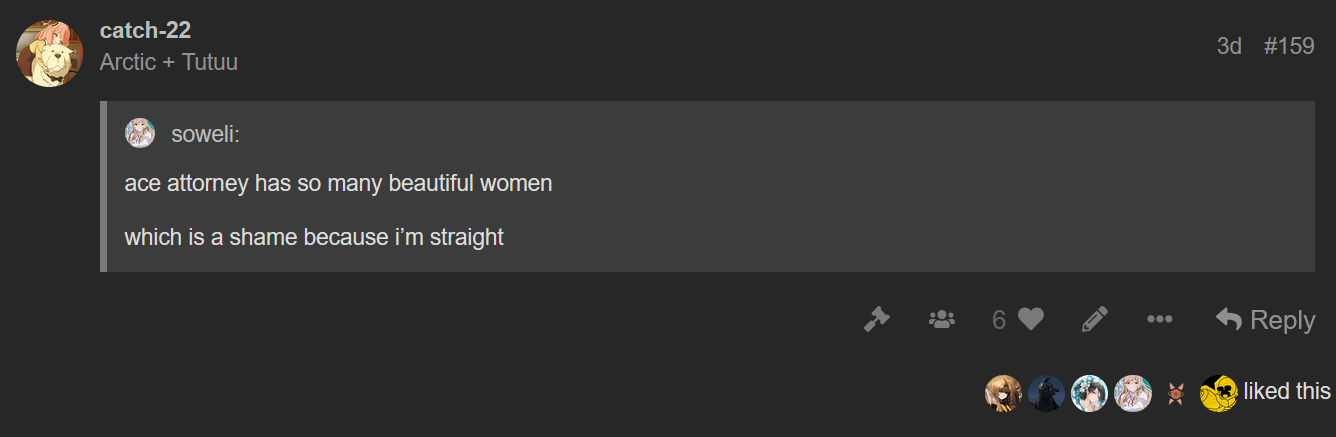Click the Arctic + Tutuu user title
This screenshot has width=1336, height=437.
tap(169, 62)
